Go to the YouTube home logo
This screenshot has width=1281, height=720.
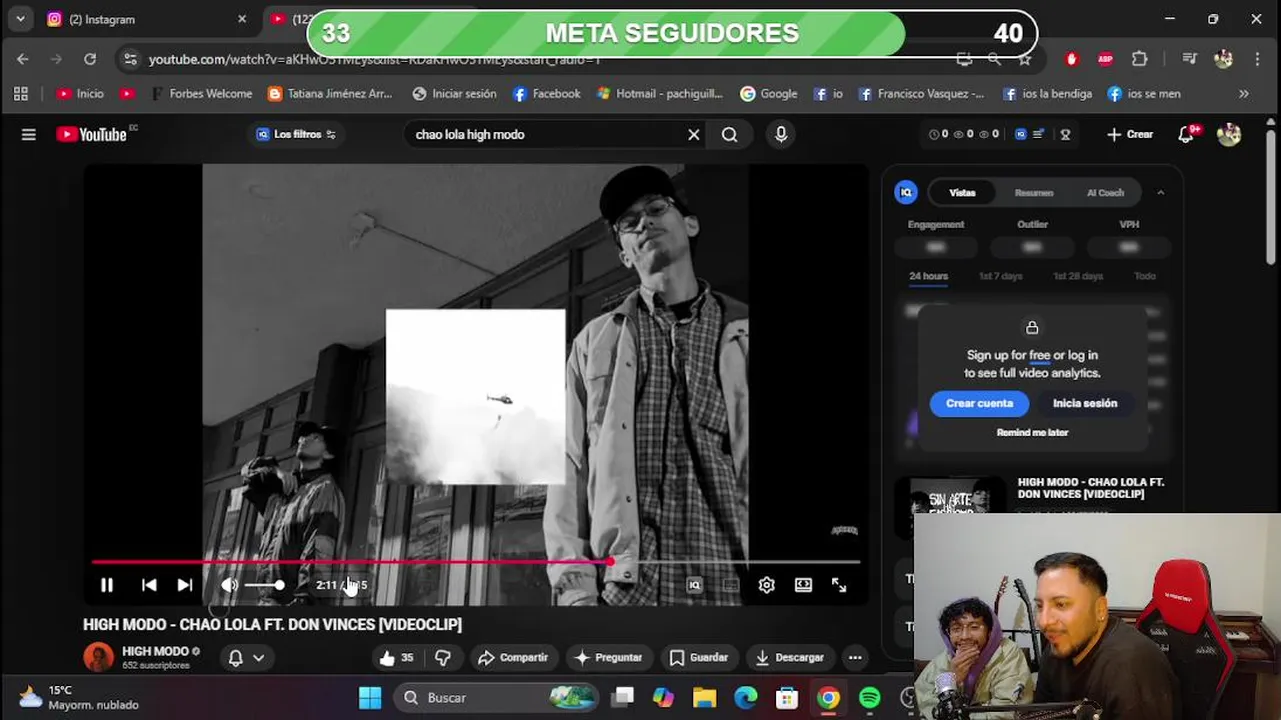click(92, 134)
